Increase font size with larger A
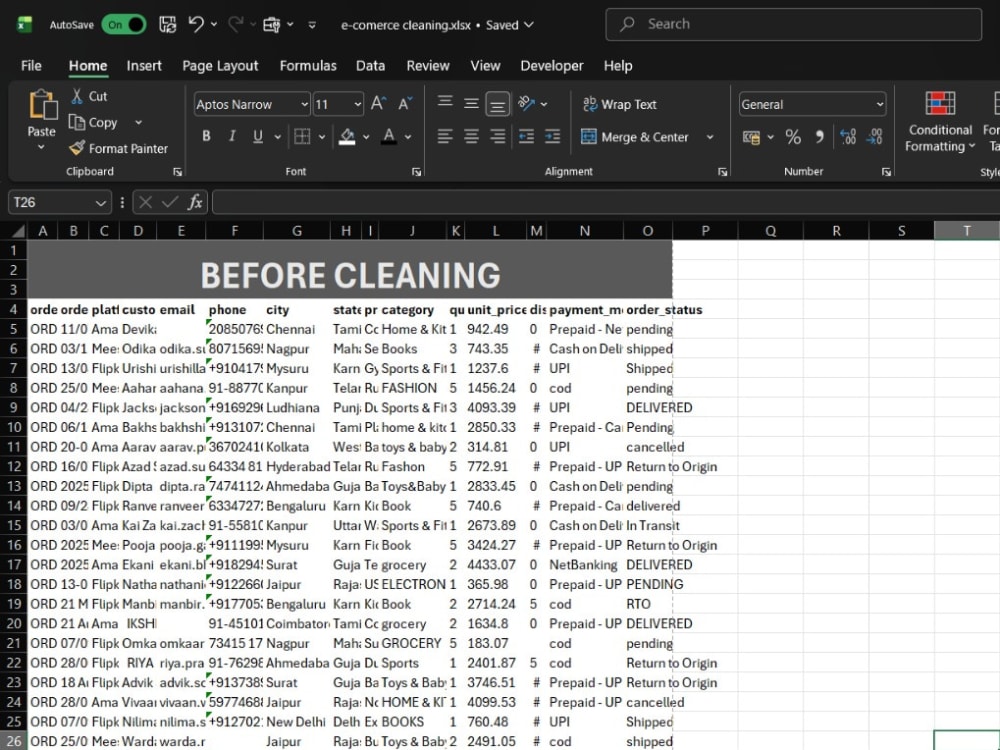Image resolution: width=1000 pixels, height=750 pixels. (x=378, y=103)
